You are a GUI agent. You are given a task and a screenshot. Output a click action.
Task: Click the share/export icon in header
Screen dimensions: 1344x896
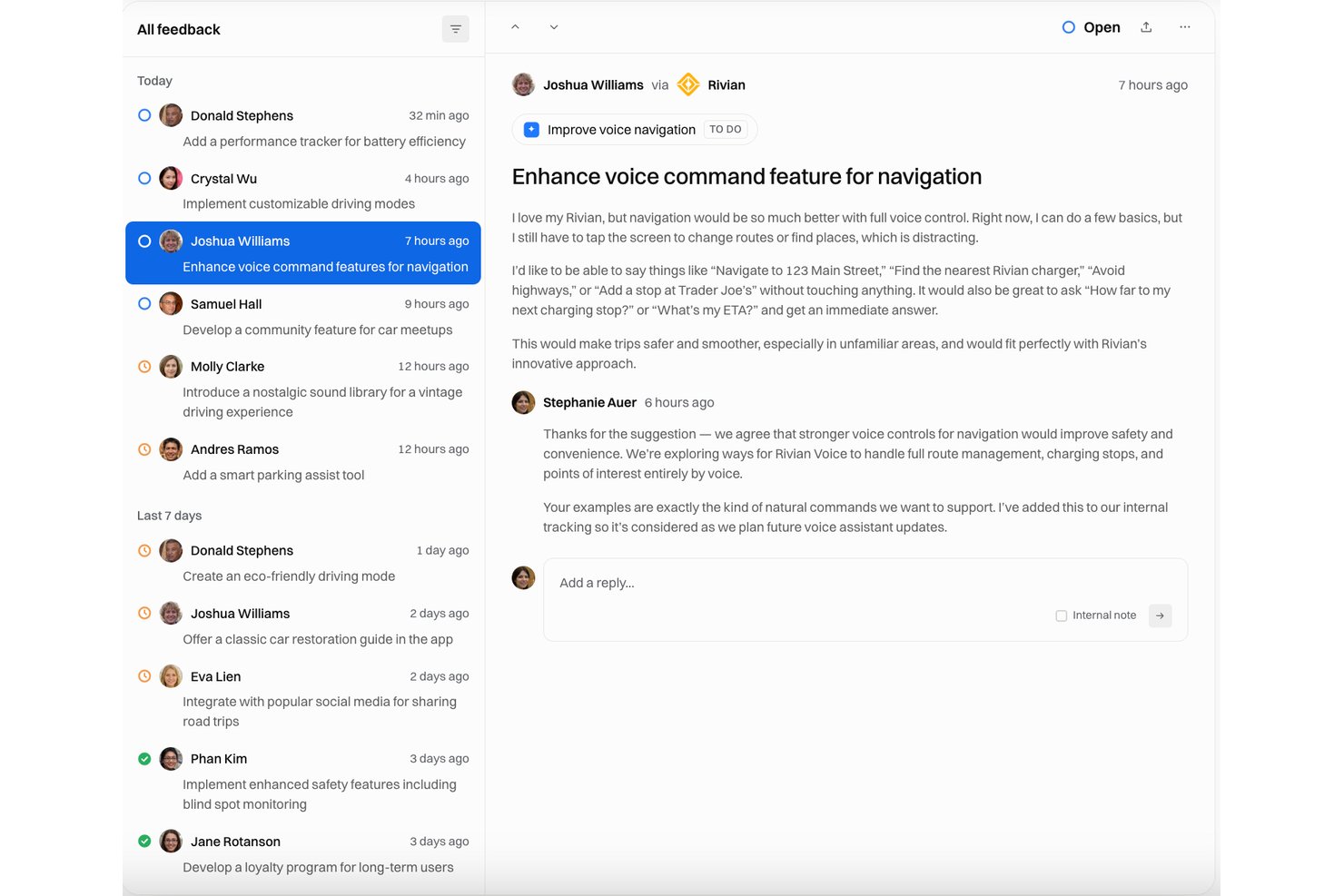click(1146, 27)
